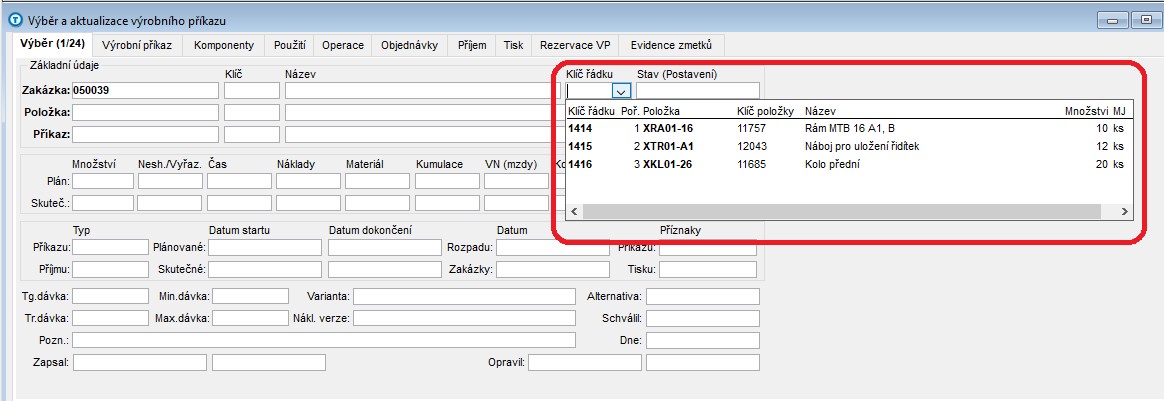Select row 1415 with item XTR01-A1
Viewport: 1164px width, 401px height.
(849, 146)
